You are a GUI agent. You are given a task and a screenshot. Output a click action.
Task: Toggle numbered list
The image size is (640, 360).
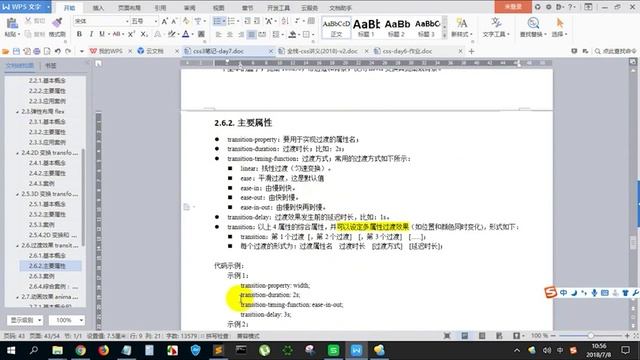pyautogui.click(x=231, y=21)
